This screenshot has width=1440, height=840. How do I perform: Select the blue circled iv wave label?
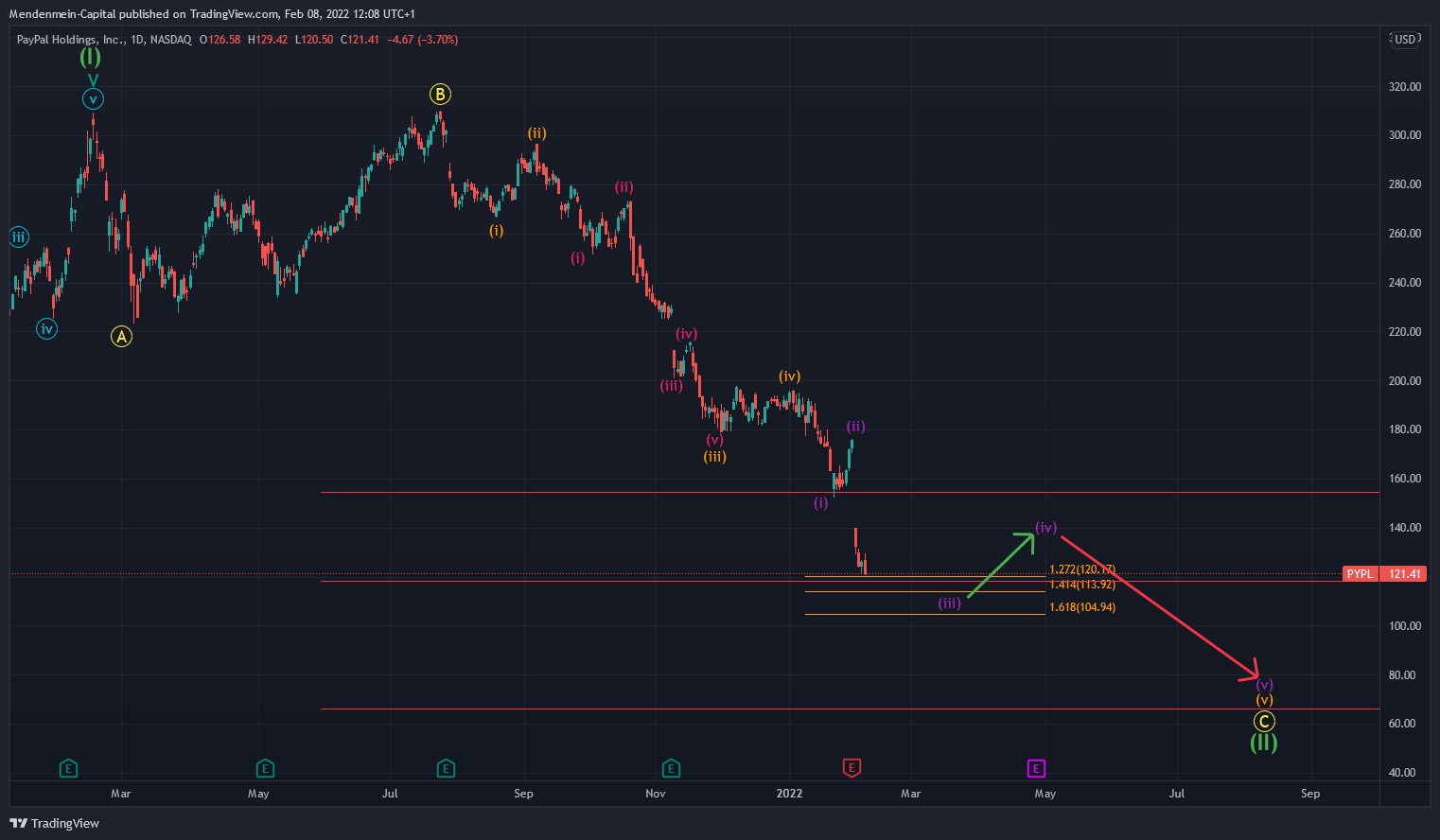click(46, 329)
